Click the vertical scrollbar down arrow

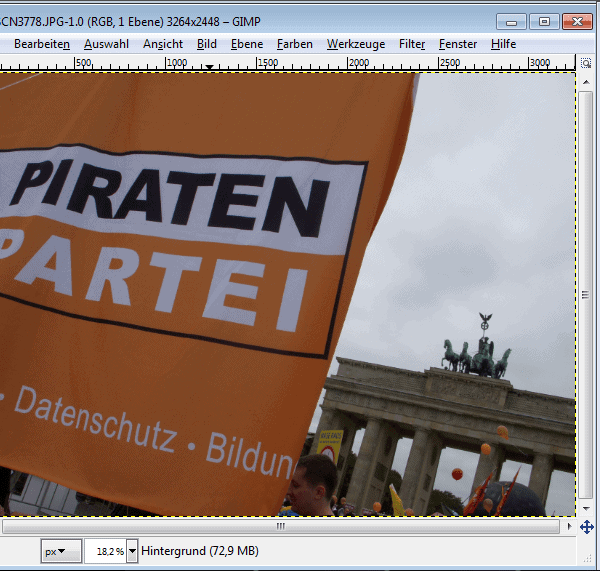point(586,509)
